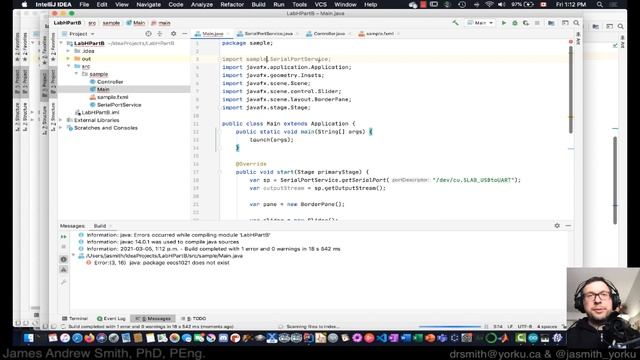Close the SerialPortService.java tab
This screenshot has width=640, height=360.
click(x=297, y=34)
